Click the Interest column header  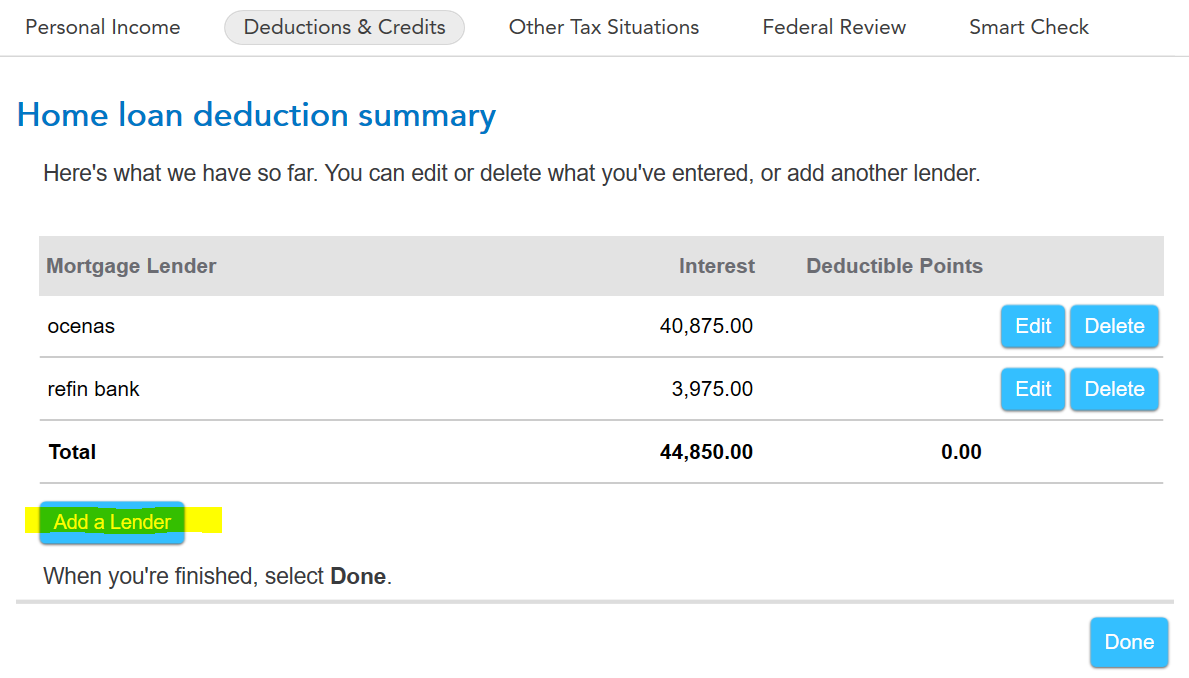717,266
